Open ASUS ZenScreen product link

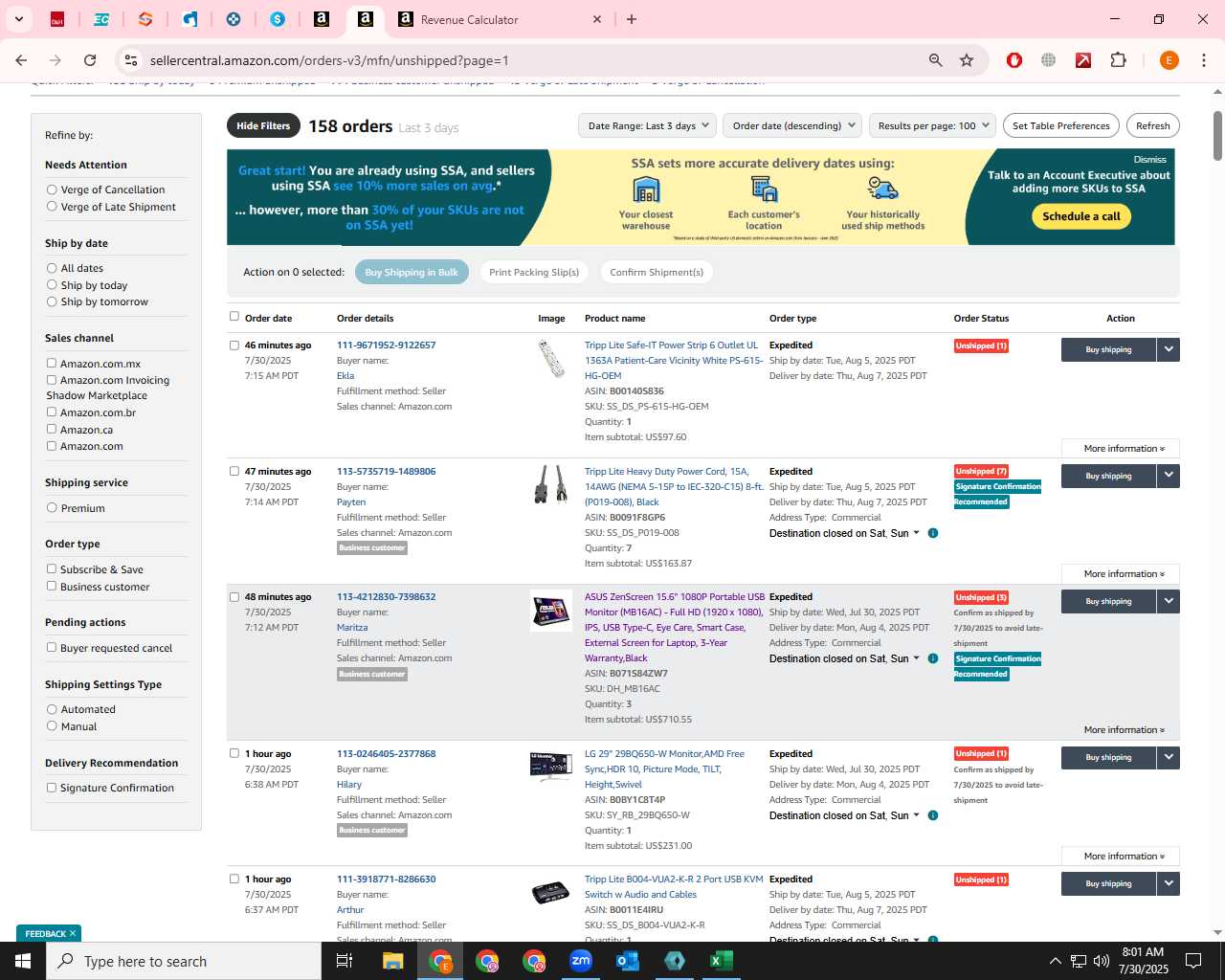(x=675, y=627)
